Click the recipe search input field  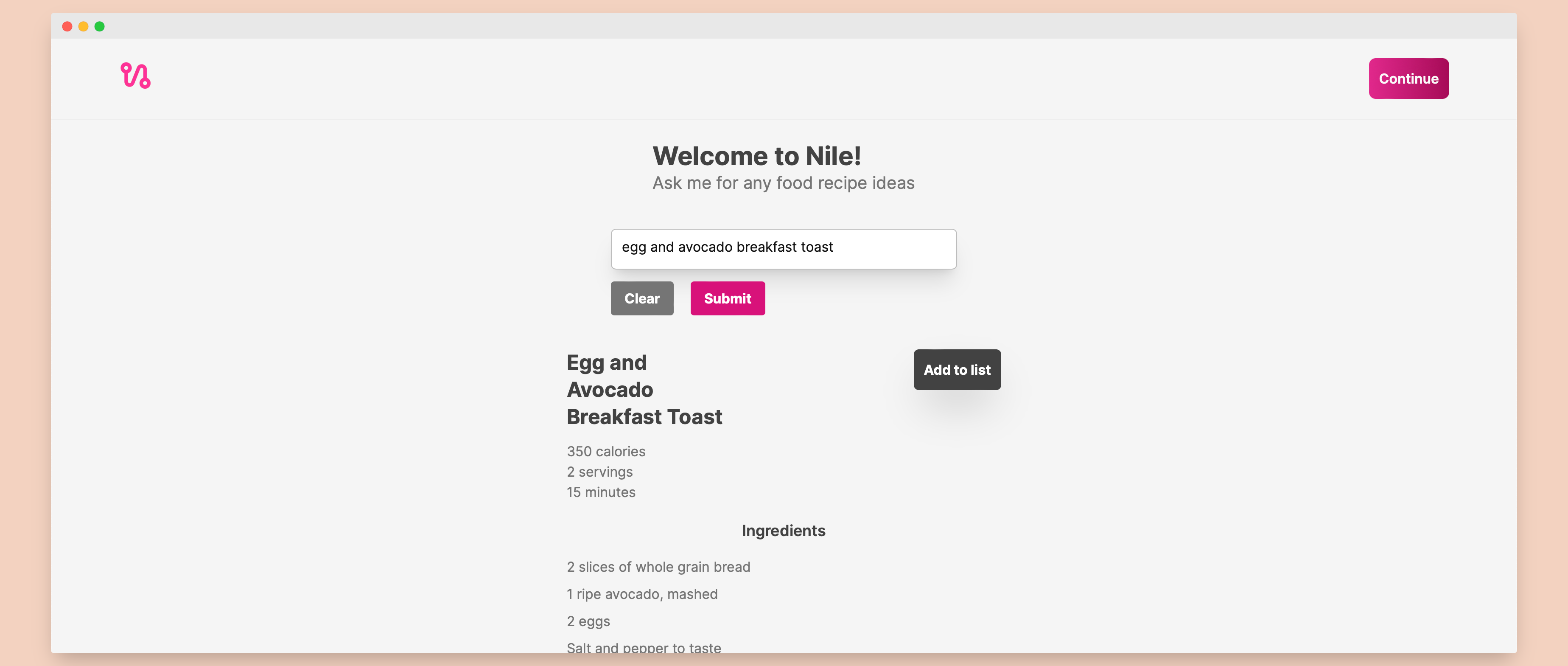click(x=783, y=248)
